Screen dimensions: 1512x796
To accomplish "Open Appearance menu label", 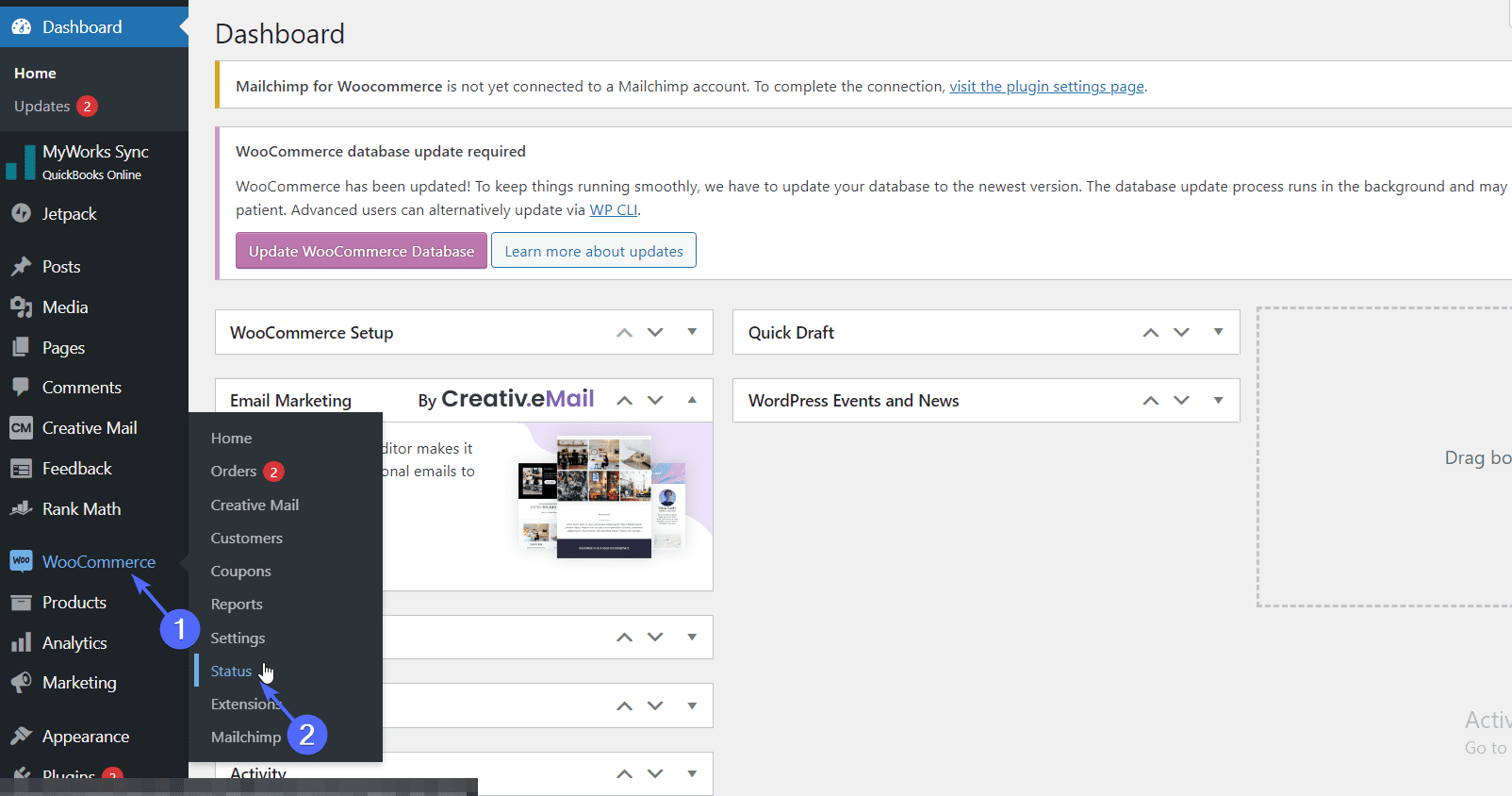I will click(x=86, y=737).
